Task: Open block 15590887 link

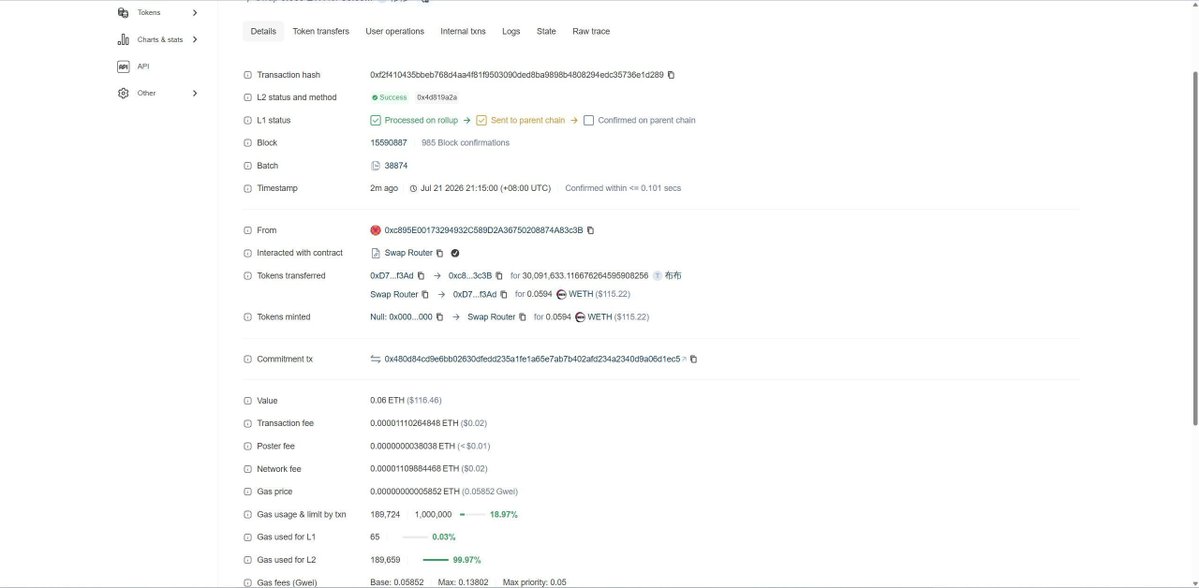Action: (x=388, y=143)
